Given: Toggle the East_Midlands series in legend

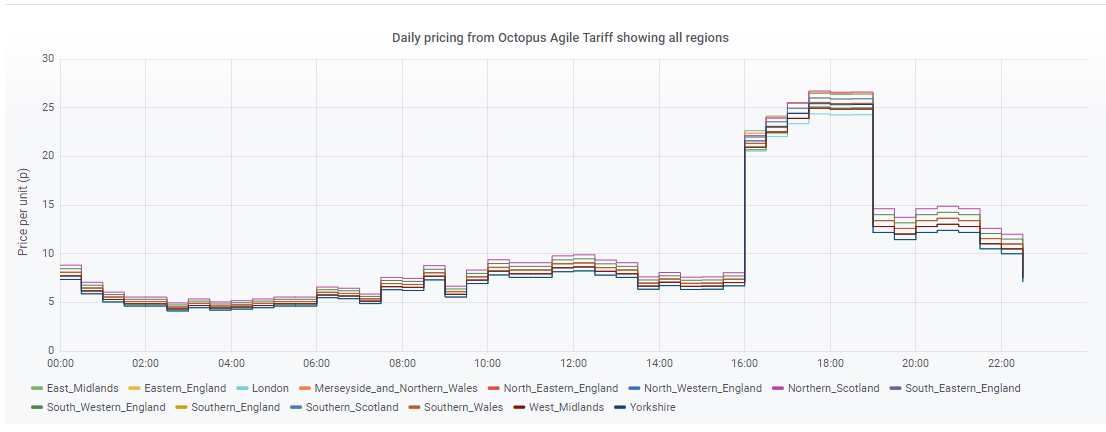Looking at the screenshot, I should click(84, 388).
